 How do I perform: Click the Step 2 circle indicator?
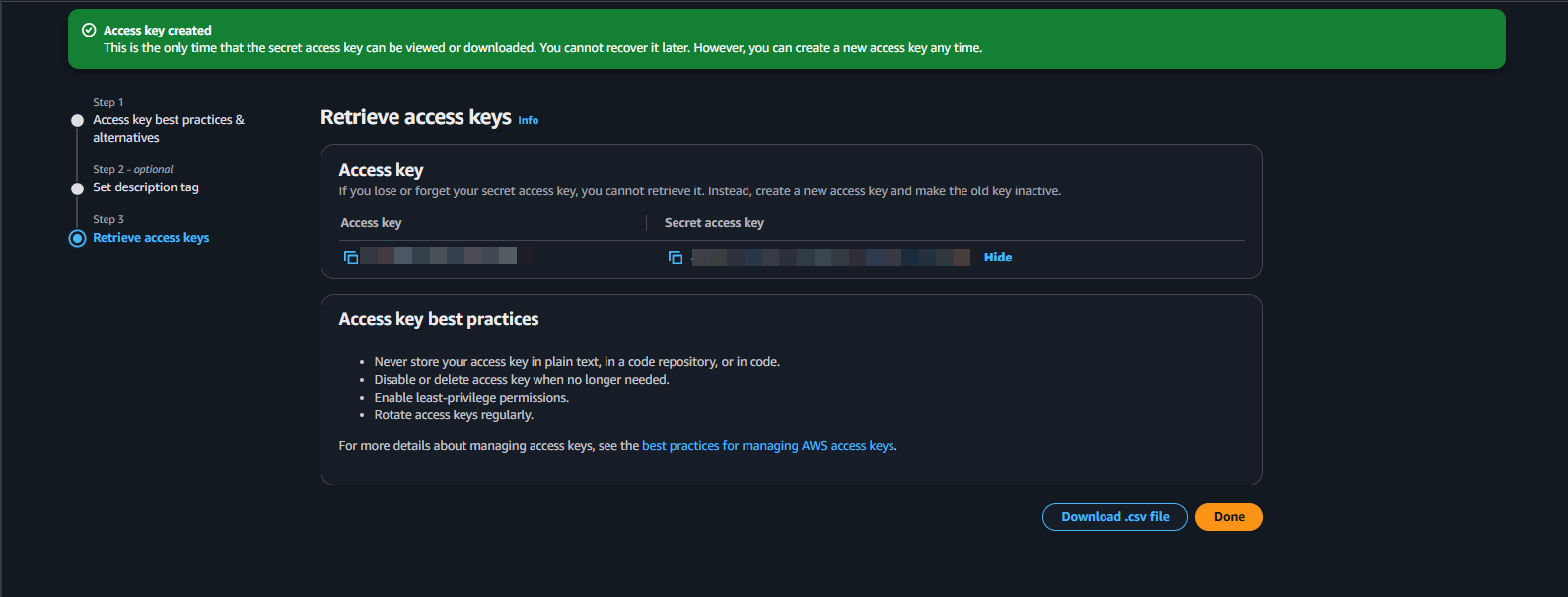click(x=76, y=187)
